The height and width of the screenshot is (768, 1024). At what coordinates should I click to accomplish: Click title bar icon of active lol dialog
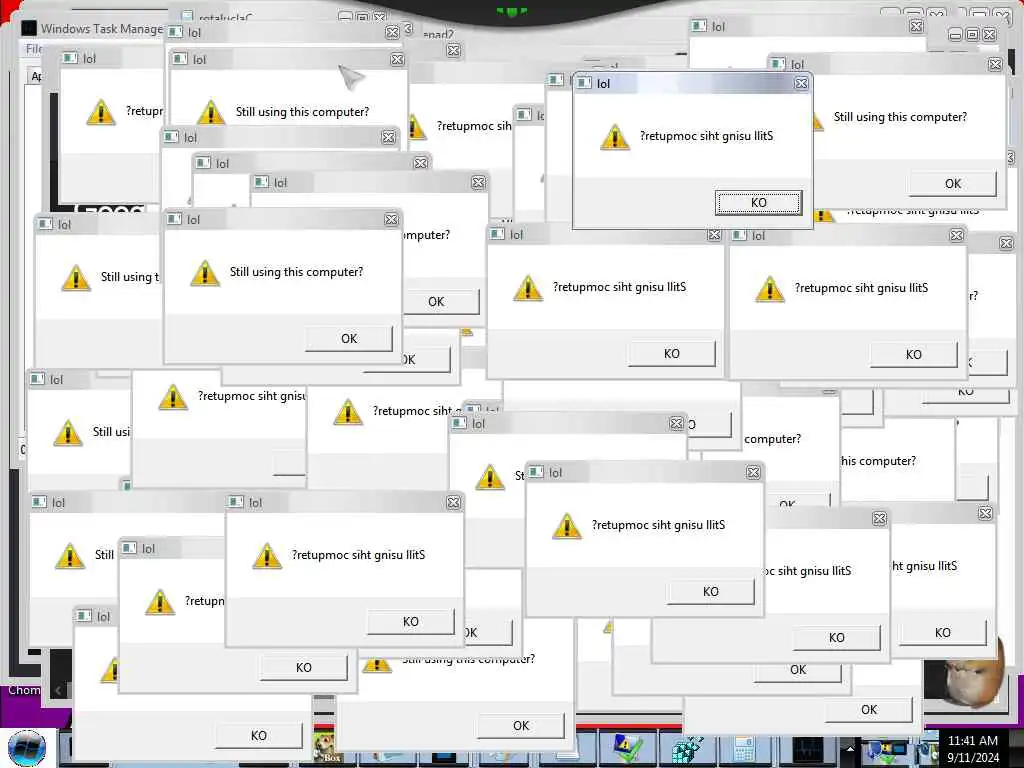tap(584, 83)
